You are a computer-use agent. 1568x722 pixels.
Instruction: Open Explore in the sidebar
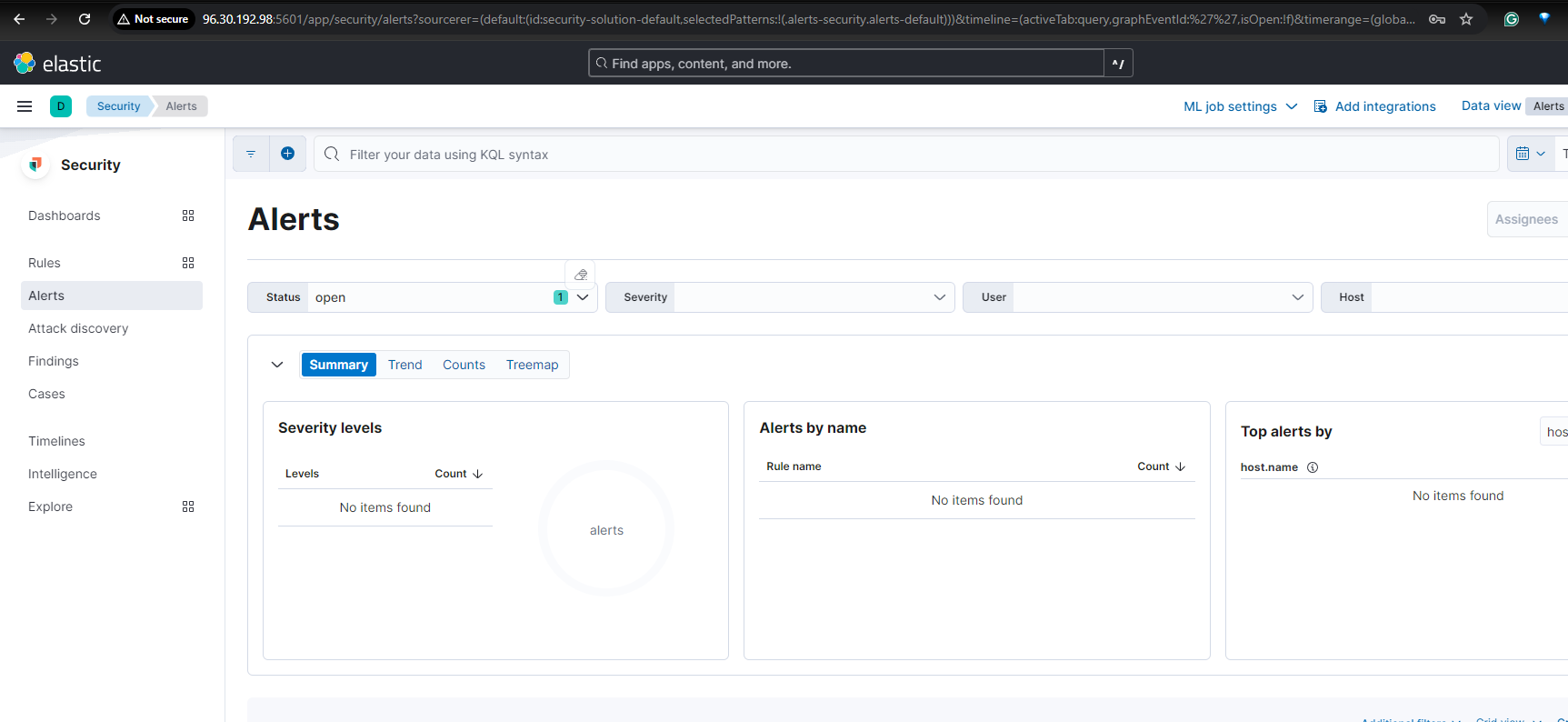(x=50, y=506)
